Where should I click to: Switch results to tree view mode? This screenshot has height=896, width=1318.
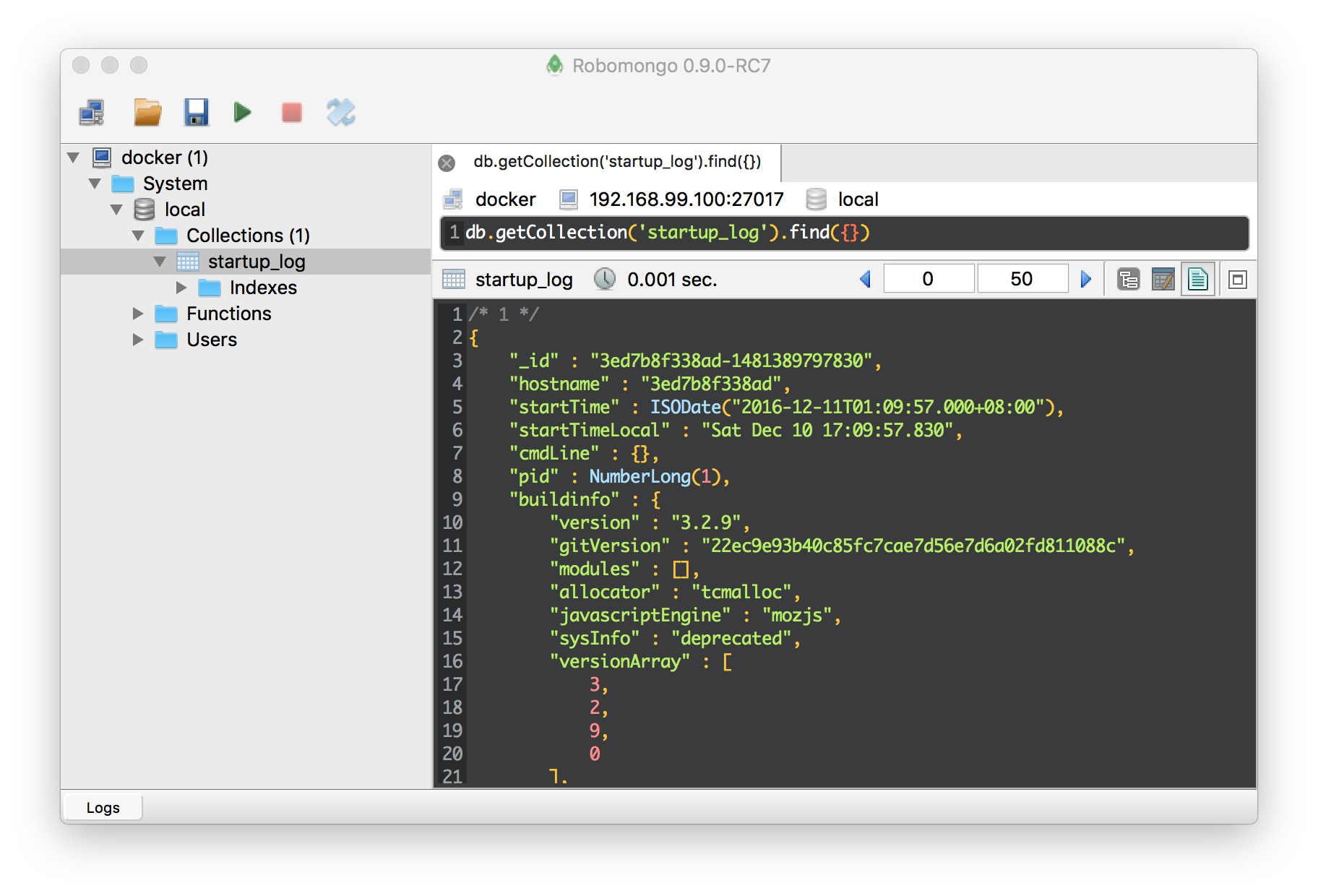(x=1128, y=279)
